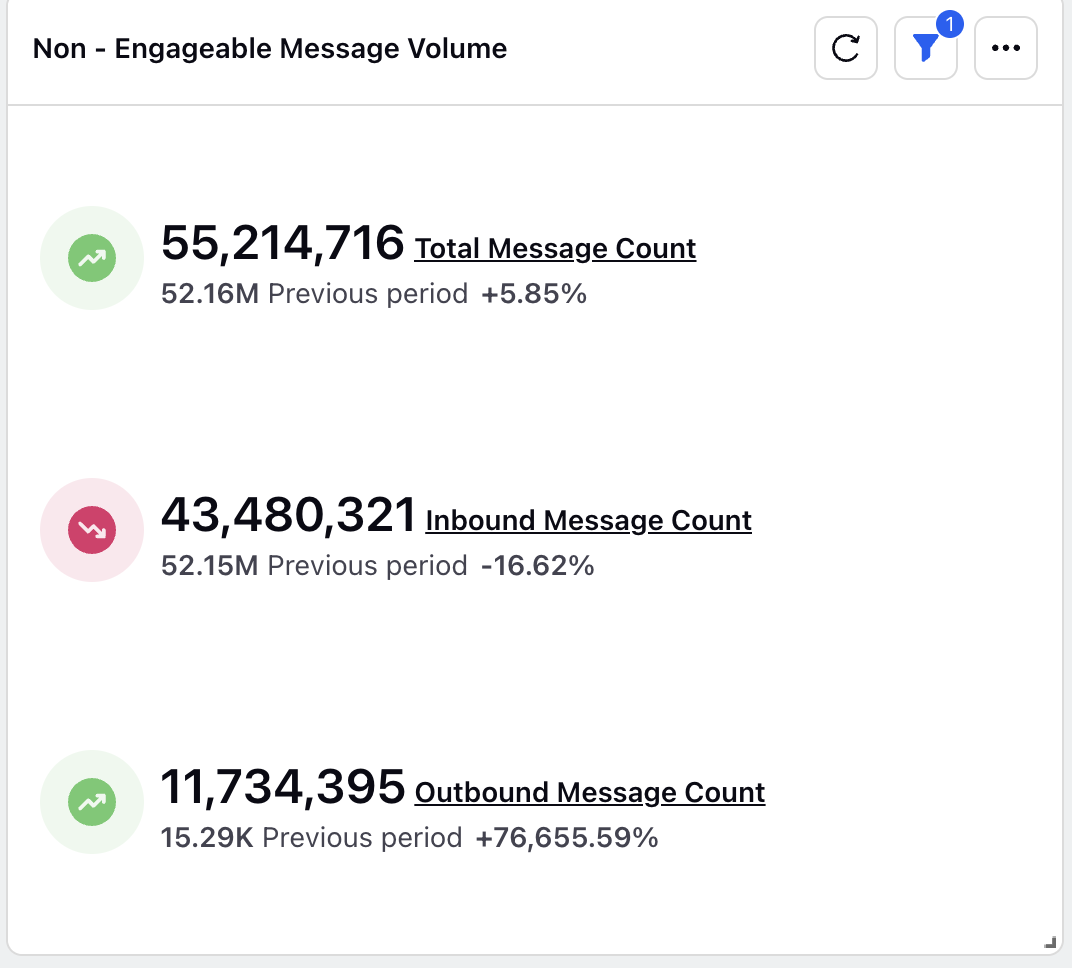Click the 15.29K Previous period text
Image resolution: width=1072 pixels, height=968 pixels.
click(x=311, y=838)
